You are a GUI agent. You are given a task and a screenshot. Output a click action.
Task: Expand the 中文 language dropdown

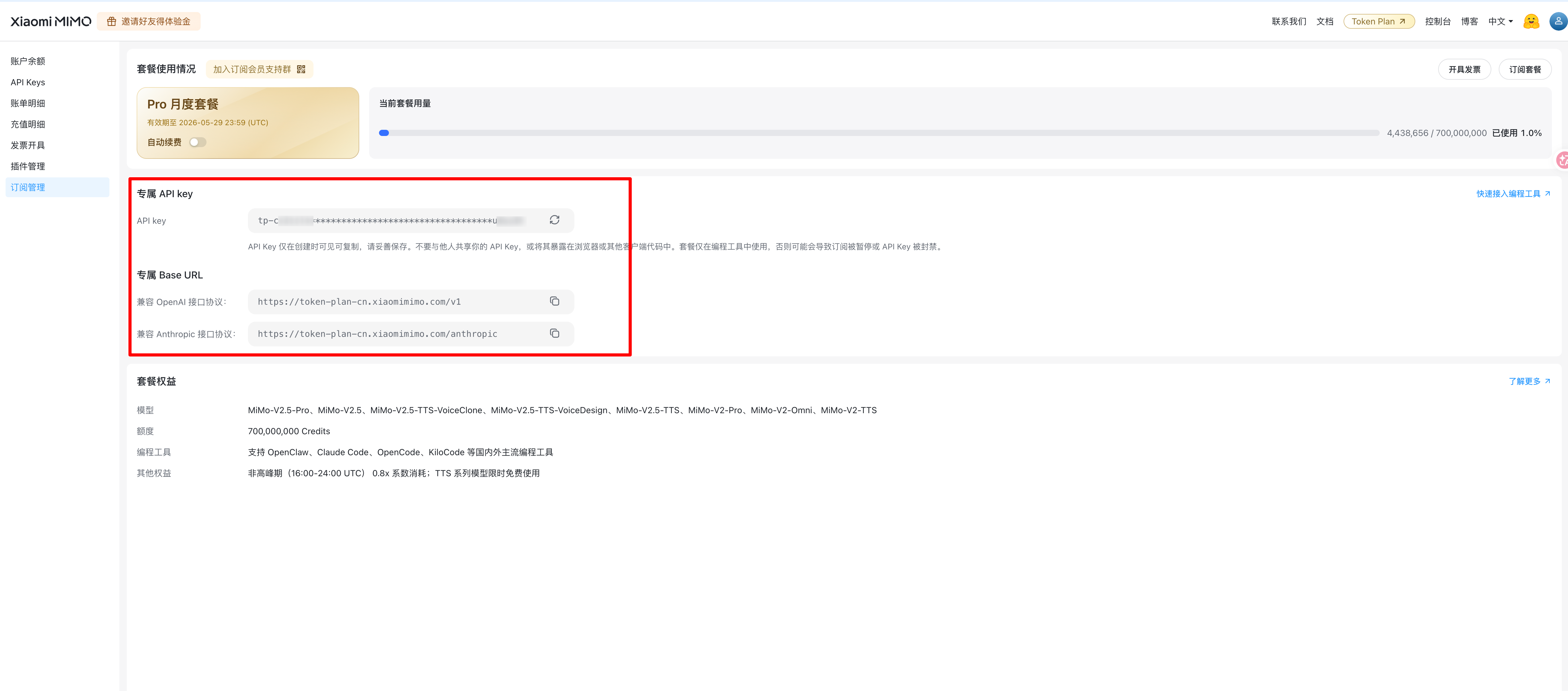pos(1500,21)
